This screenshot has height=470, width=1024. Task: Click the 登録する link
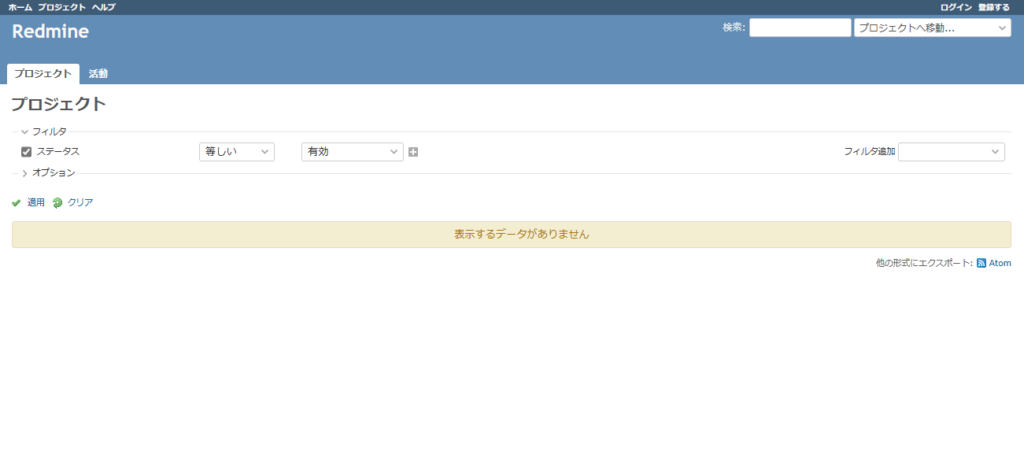tap(994, 7)
